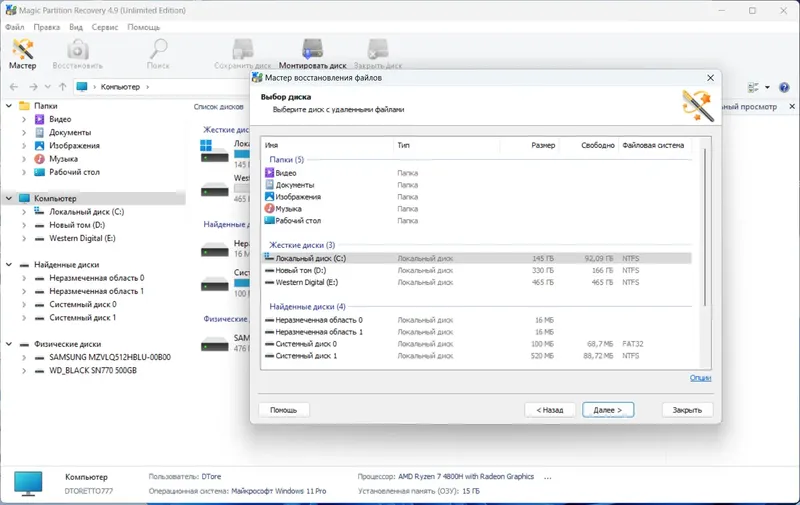Collapse the Компьютер tree node
The width and height of the screenshot is (800, 505).
point(9,198)
